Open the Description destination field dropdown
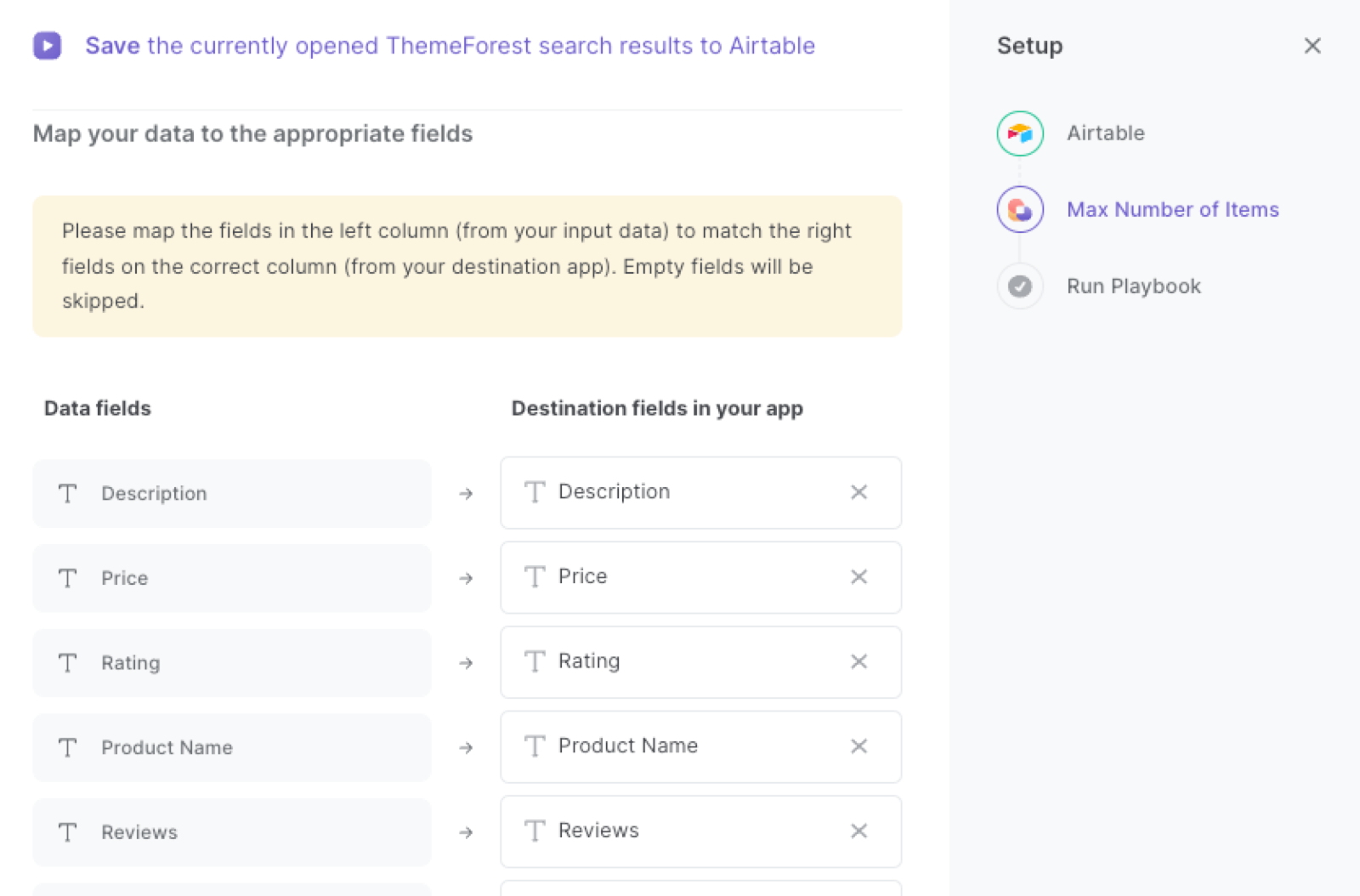This screenshot has height=896, width=1360. [700, 492]
